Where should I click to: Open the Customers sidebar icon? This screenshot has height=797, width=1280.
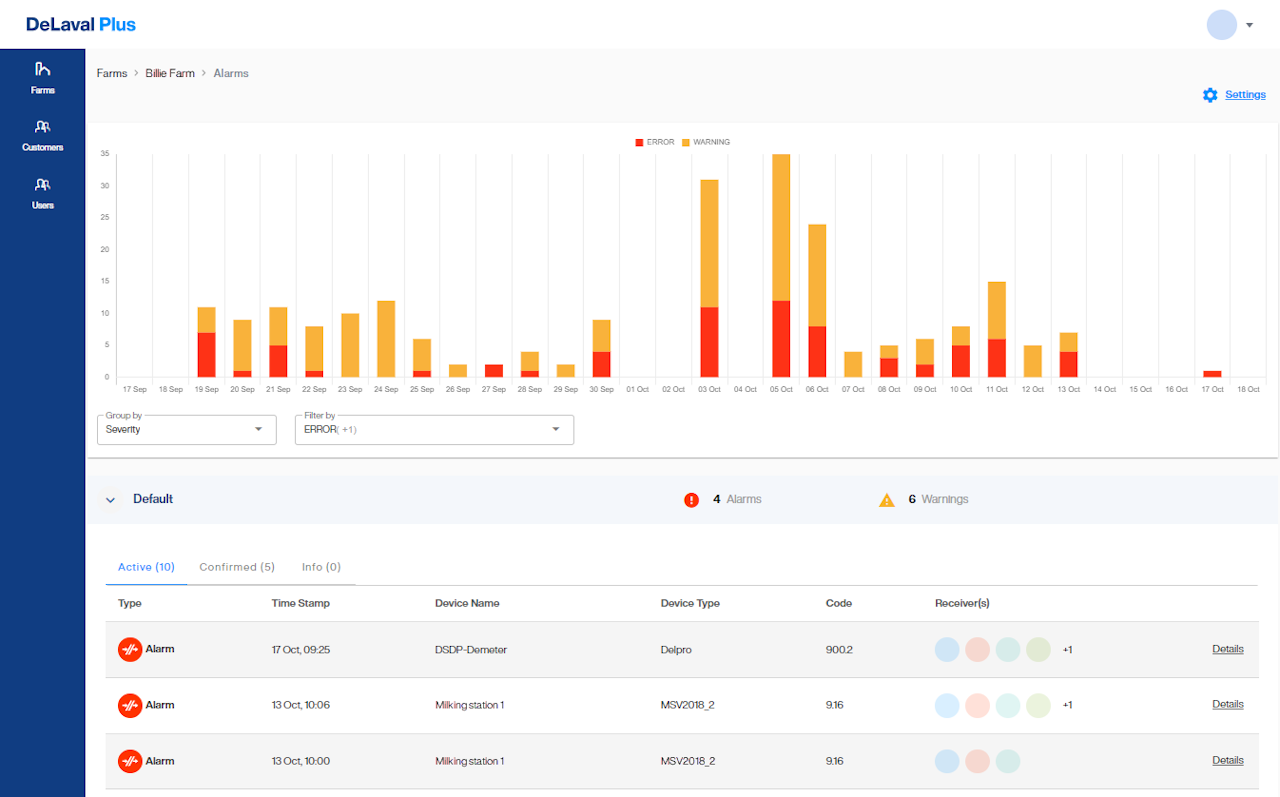click(x=42, y=128)
